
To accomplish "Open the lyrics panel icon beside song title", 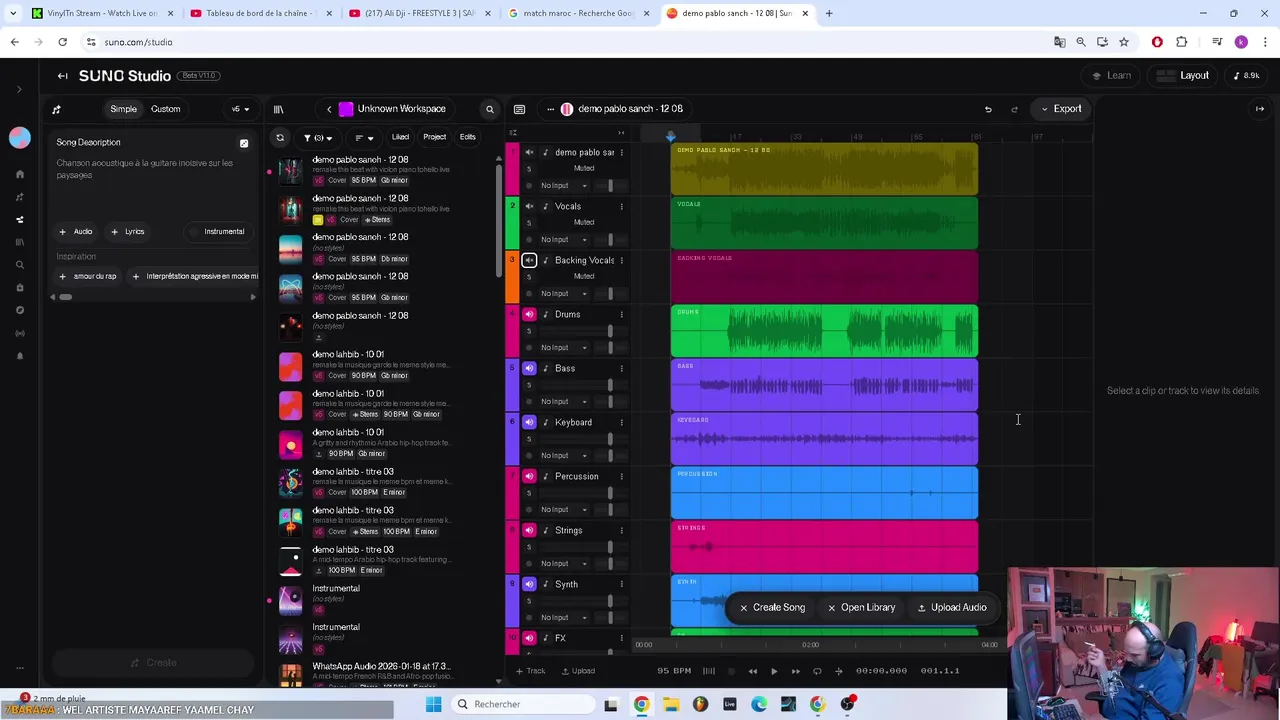I will pos(519,109).
